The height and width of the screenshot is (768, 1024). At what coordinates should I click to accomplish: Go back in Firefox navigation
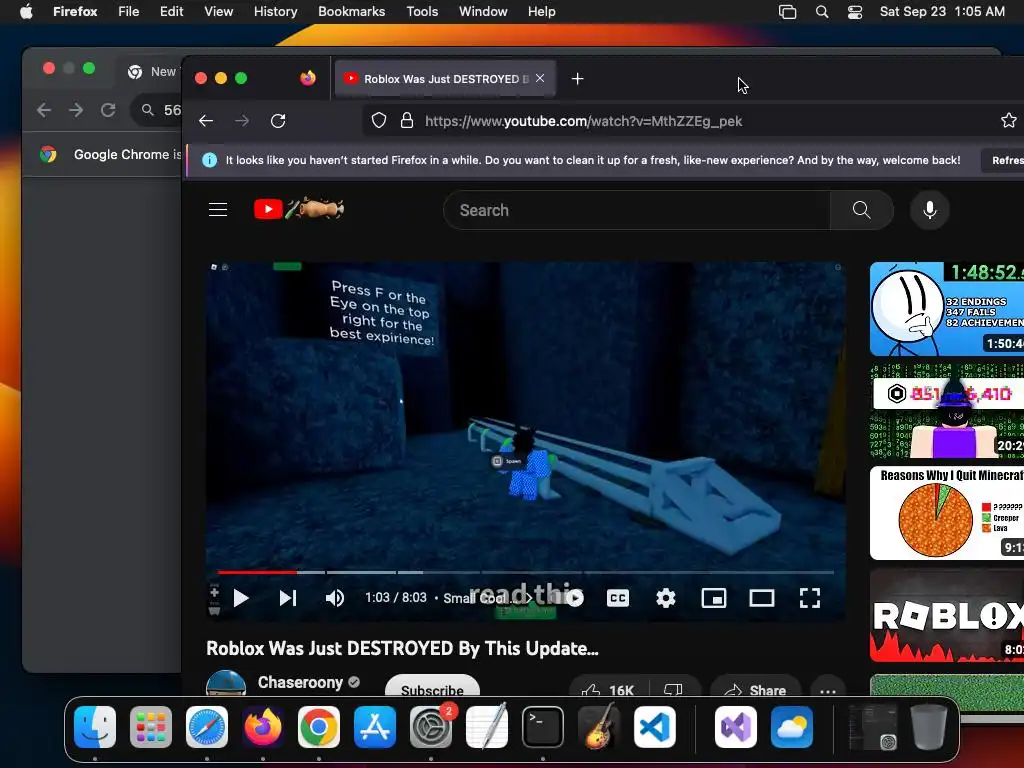click(206, 121)
